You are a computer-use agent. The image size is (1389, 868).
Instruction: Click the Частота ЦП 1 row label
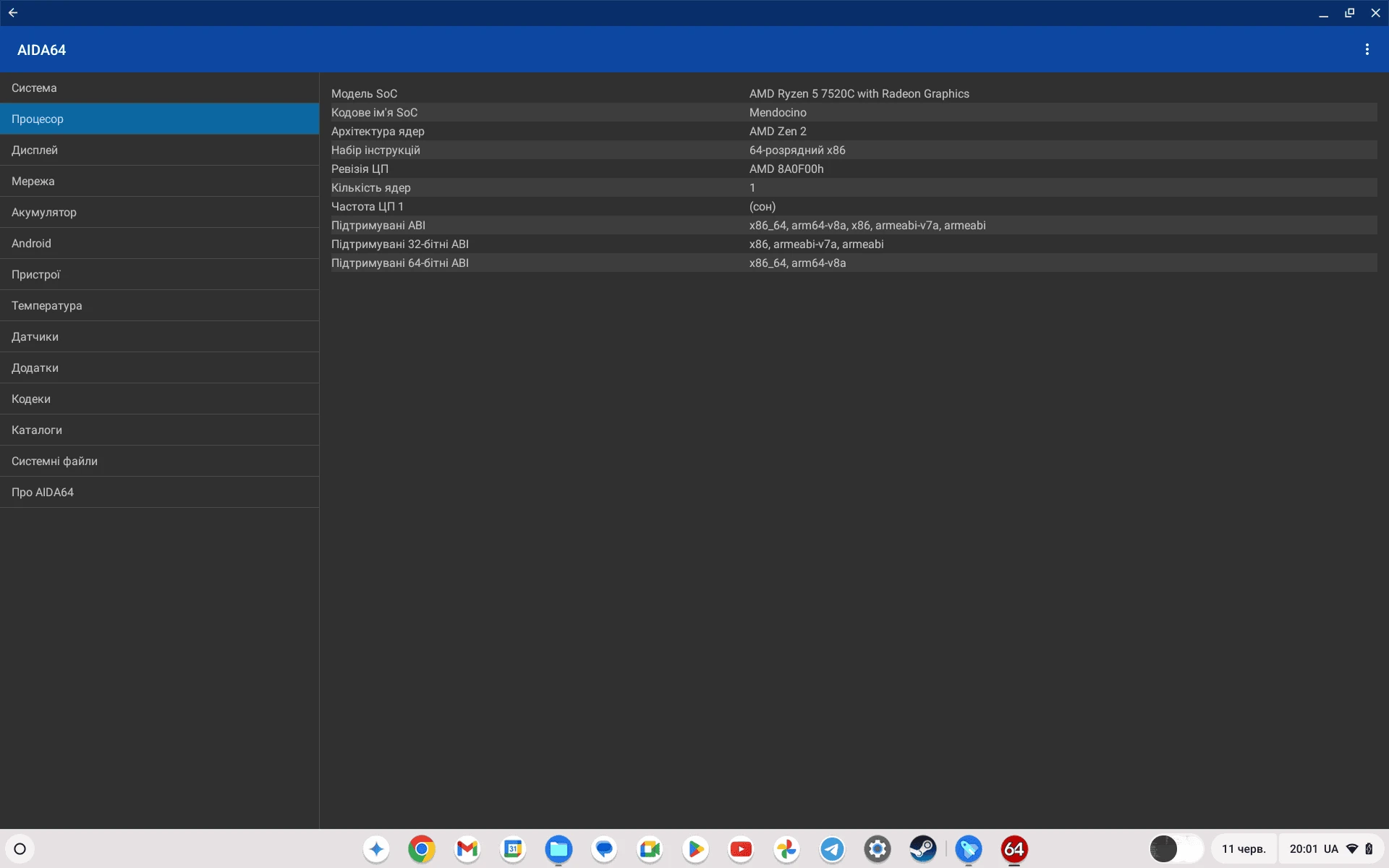pos(368,206)
